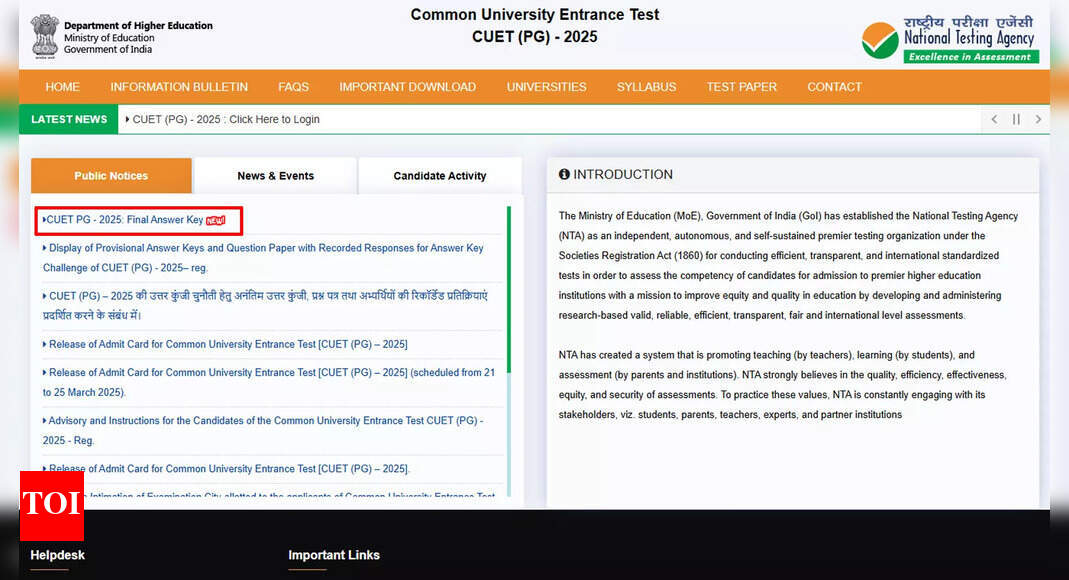Pause the latest news ticker
The height and width of the screenshot is (580, 1069).
(x=1016, y=119)
